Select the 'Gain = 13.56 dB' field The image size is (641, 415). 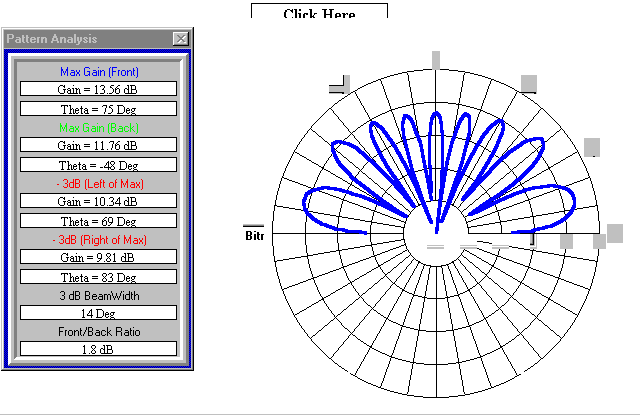[x=99, y=89]
